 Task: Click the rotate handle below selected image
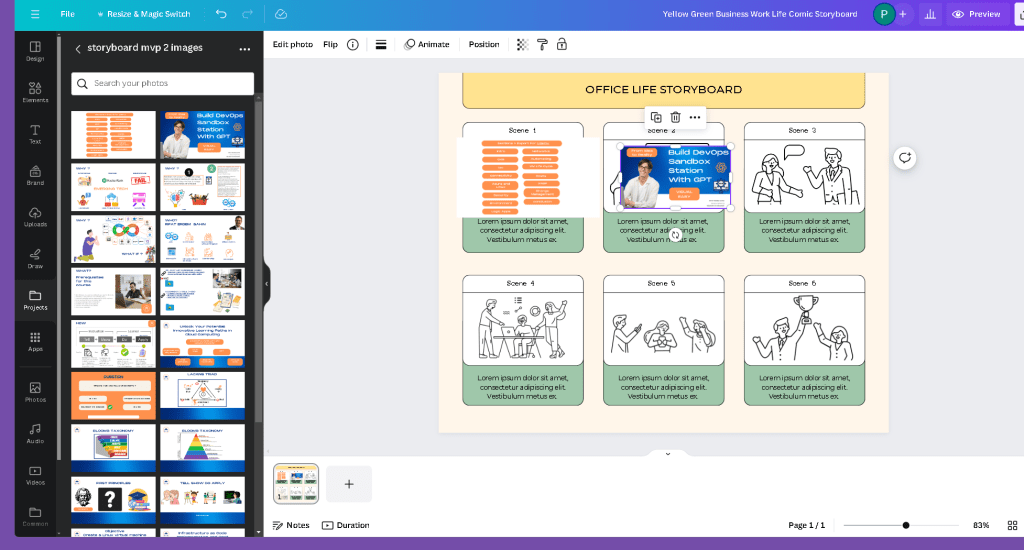pyautogui.click(x=676, y=235)
